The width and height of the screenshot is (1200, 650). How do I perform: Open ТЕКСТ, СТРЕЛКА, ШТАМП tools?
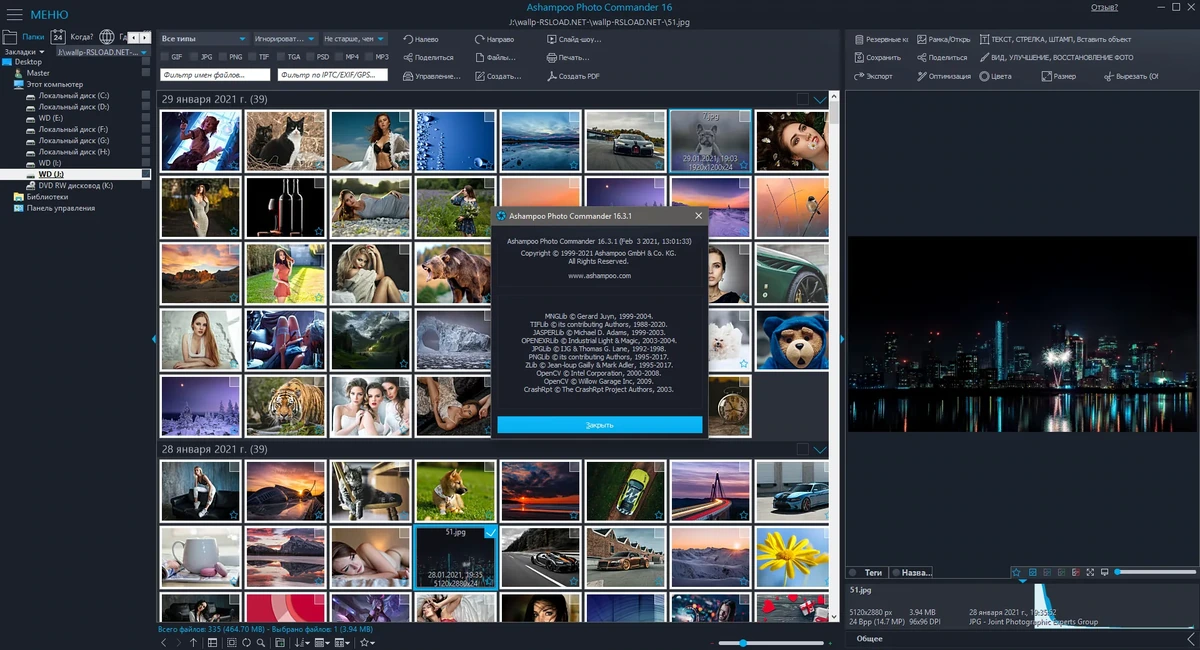pos(1055,39)
